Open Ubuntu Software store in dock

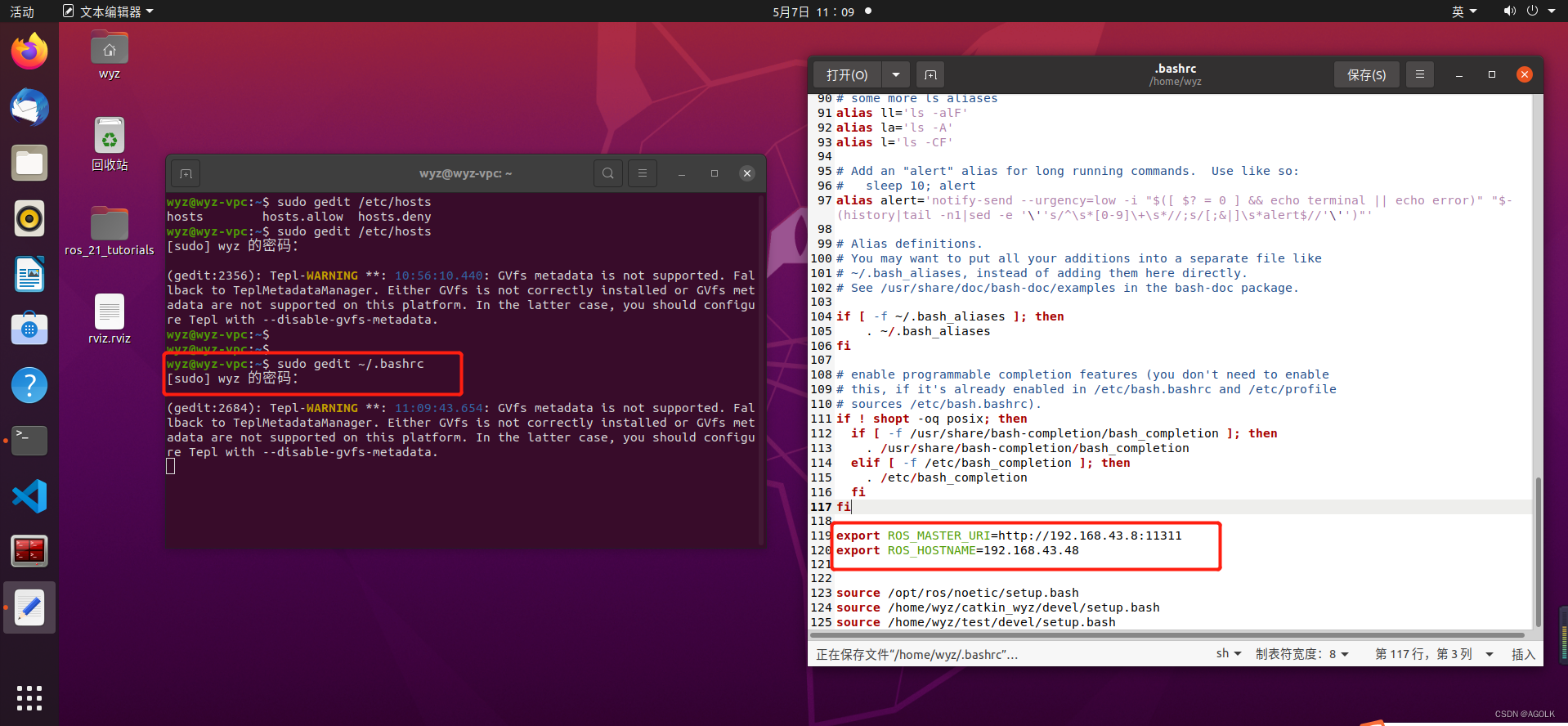click(x=29, y=329)
